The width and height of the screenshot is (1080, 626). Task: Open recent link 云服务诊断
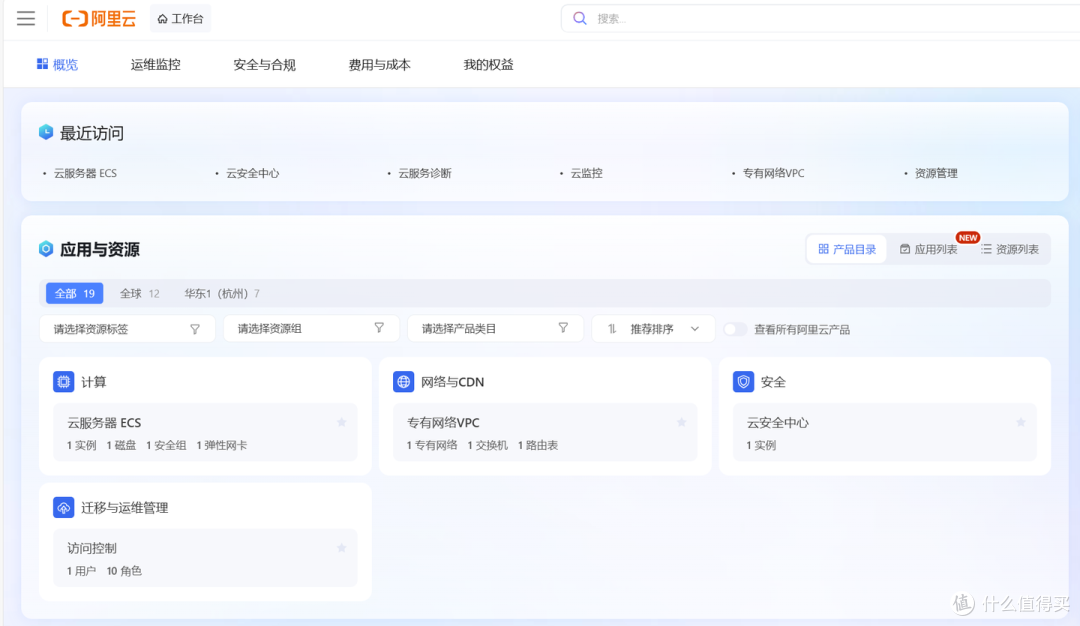425,174
